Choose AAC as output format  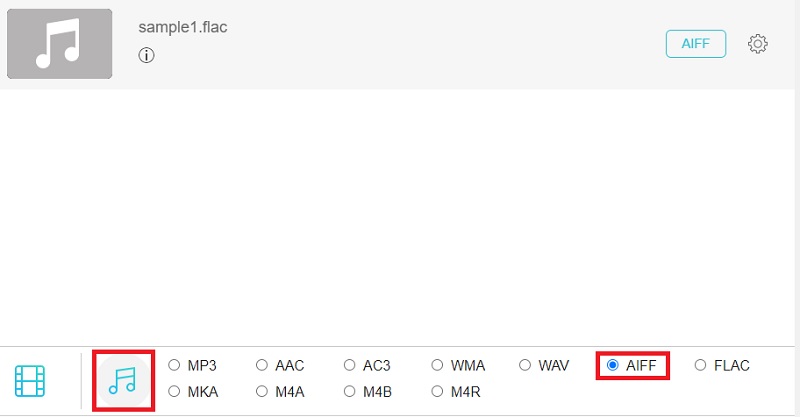262,365
